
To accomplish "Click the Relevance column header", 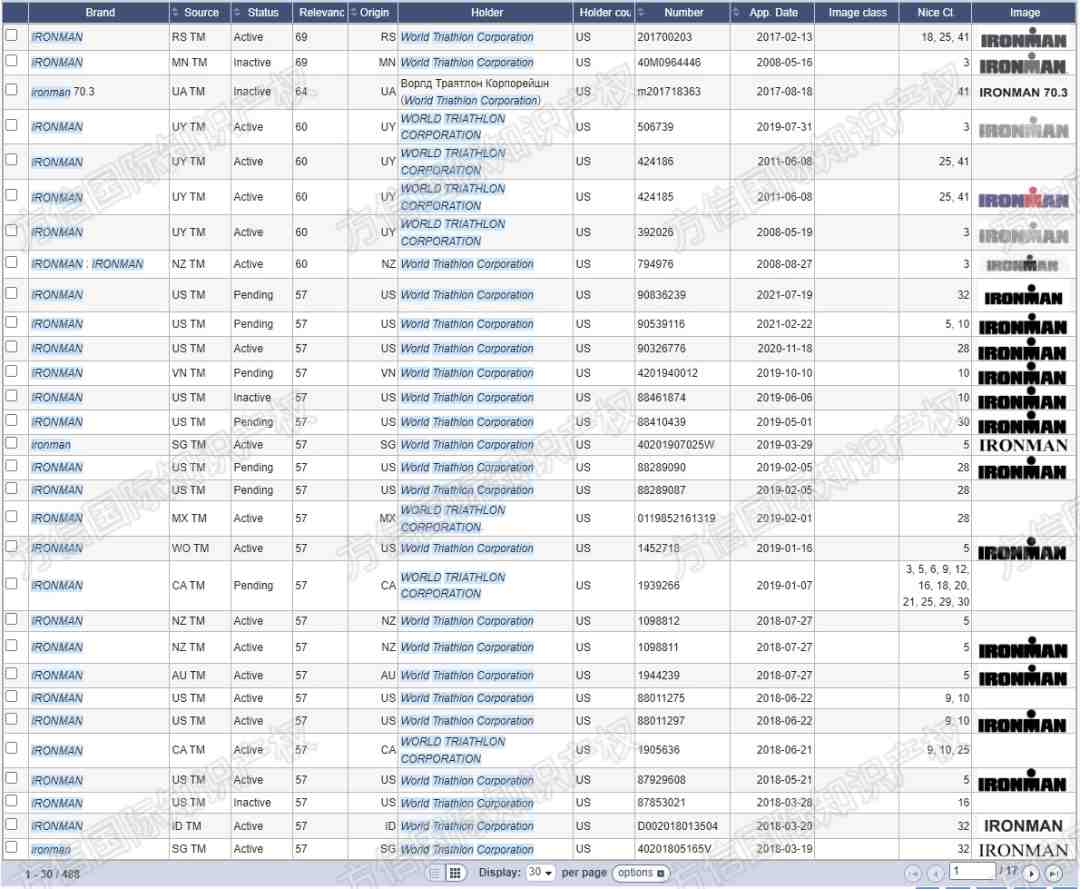I will coord(321,12).
